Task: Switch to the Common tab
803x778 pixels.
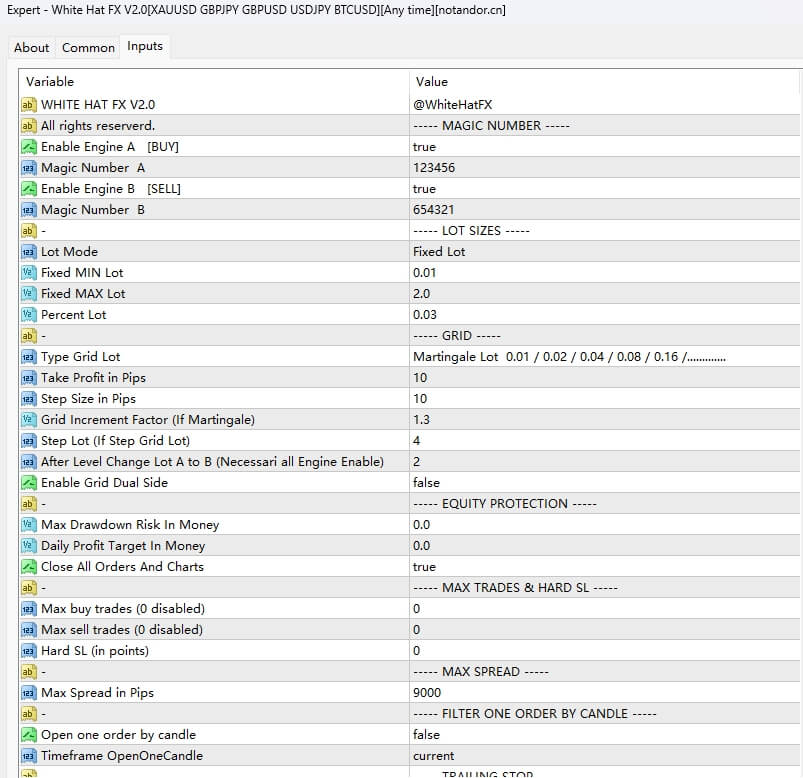Action: (x=88, y=48)
